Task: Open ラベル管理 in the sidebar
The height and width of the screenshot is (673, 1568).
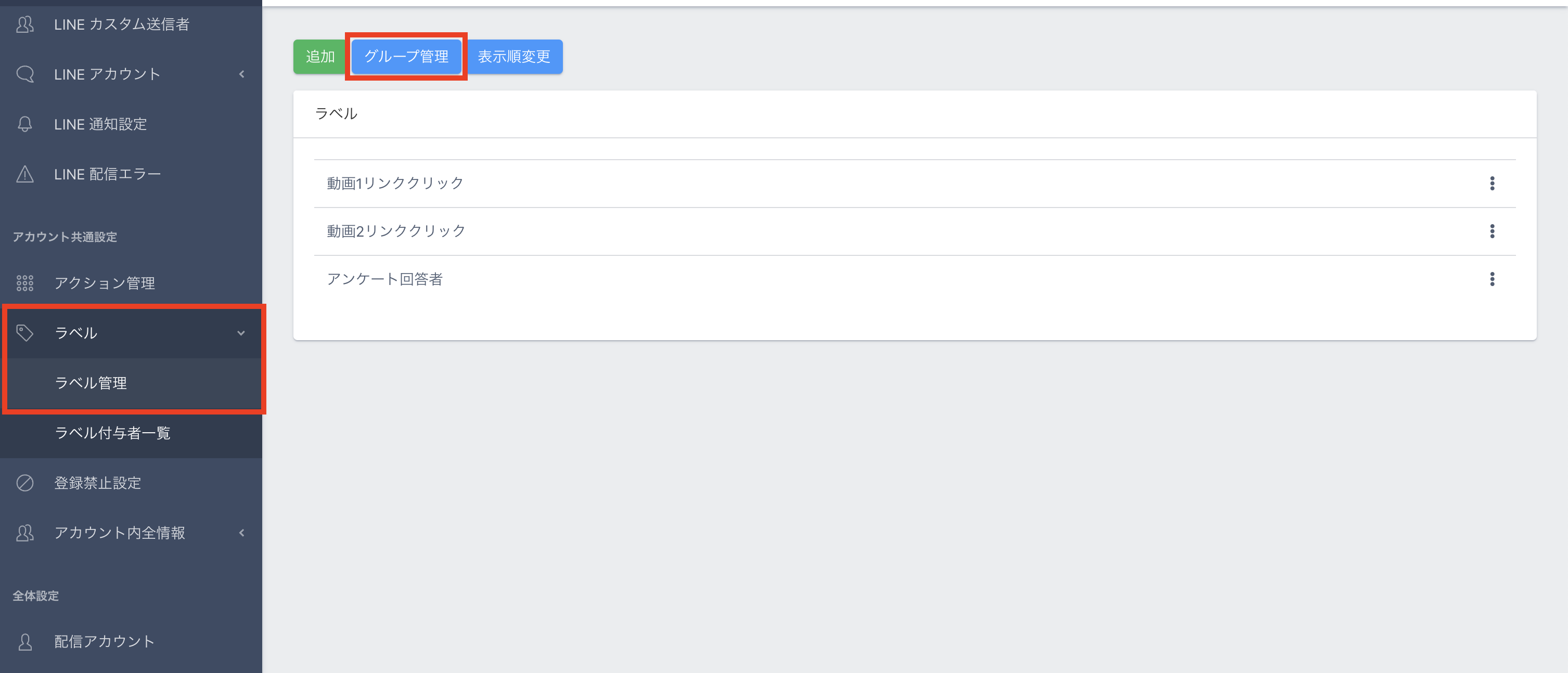Action: click(91, 383)
